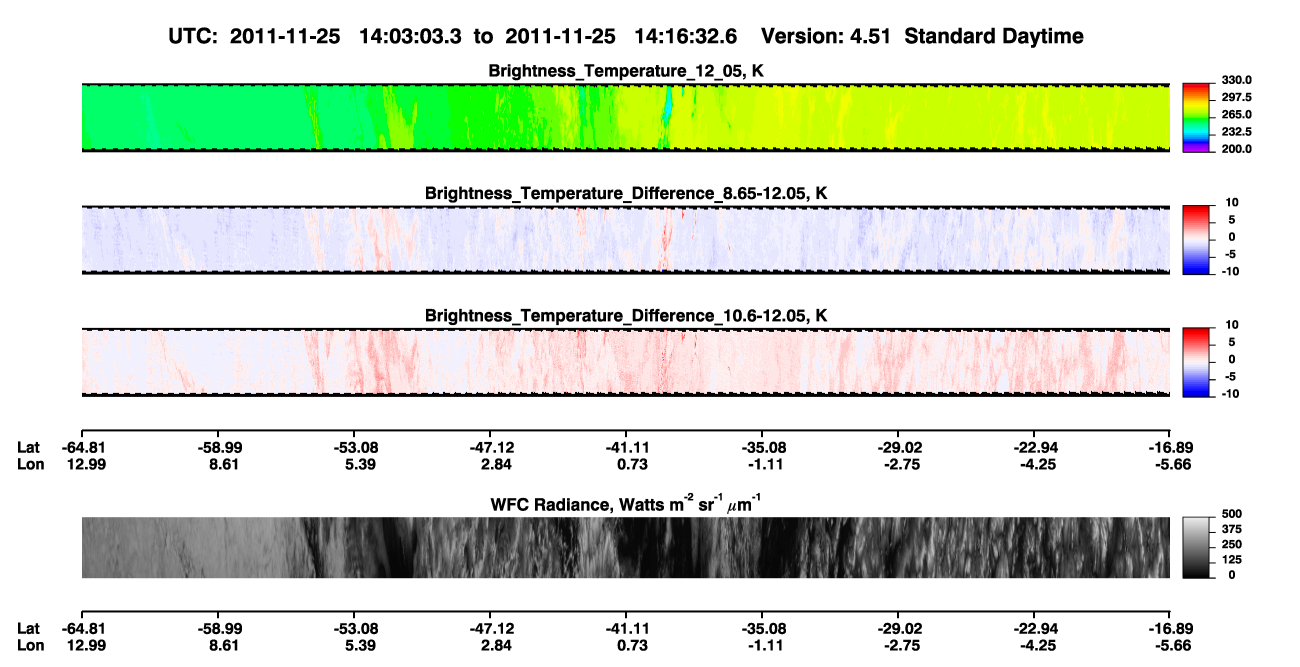Click upper axis latitude label -29.02
The height and width of the screenshot is (667, 1300).
pos(898,447)
